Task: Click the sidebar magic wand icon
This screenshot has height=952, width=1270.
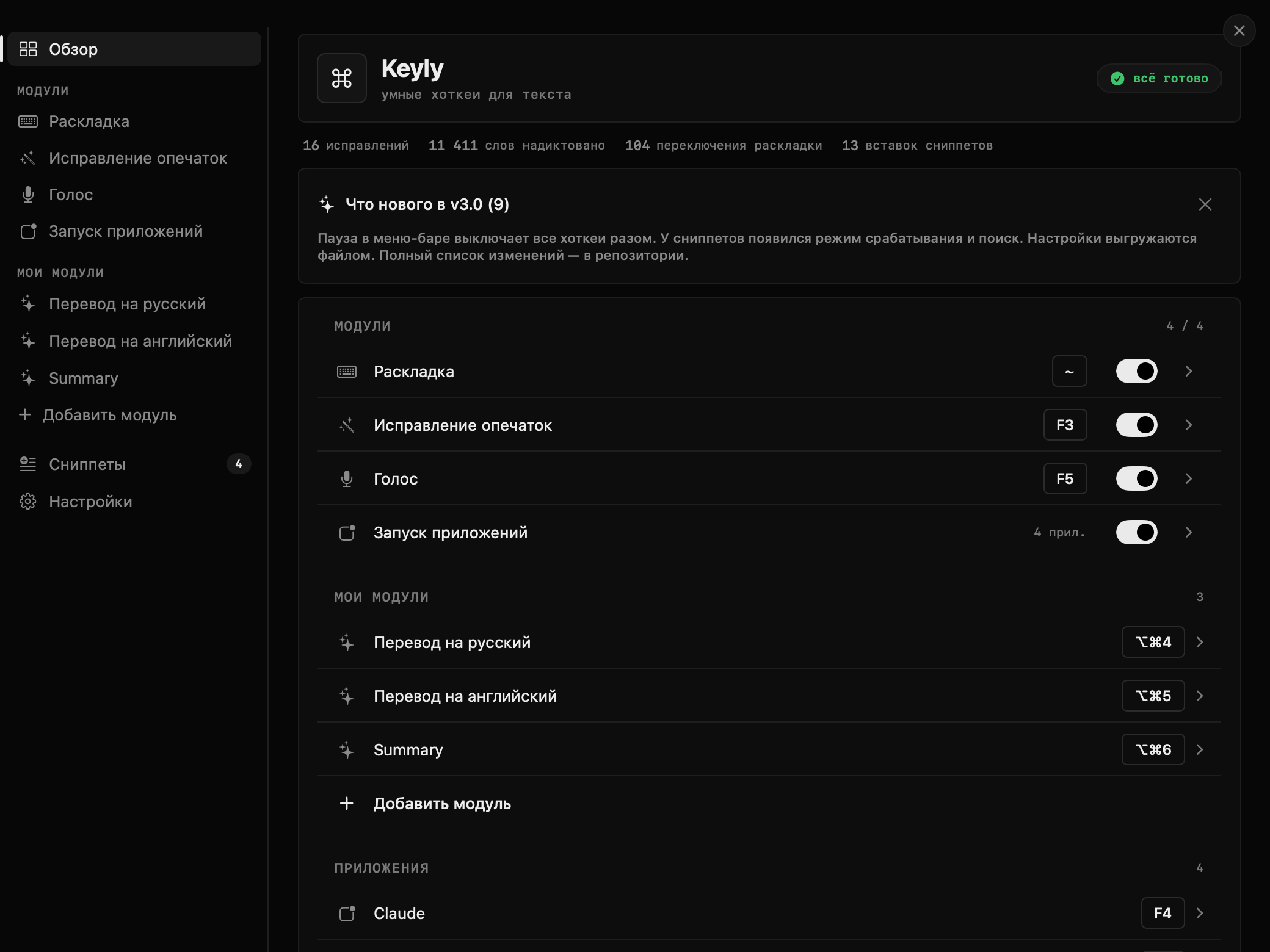Action: click(x=28, y=158)
